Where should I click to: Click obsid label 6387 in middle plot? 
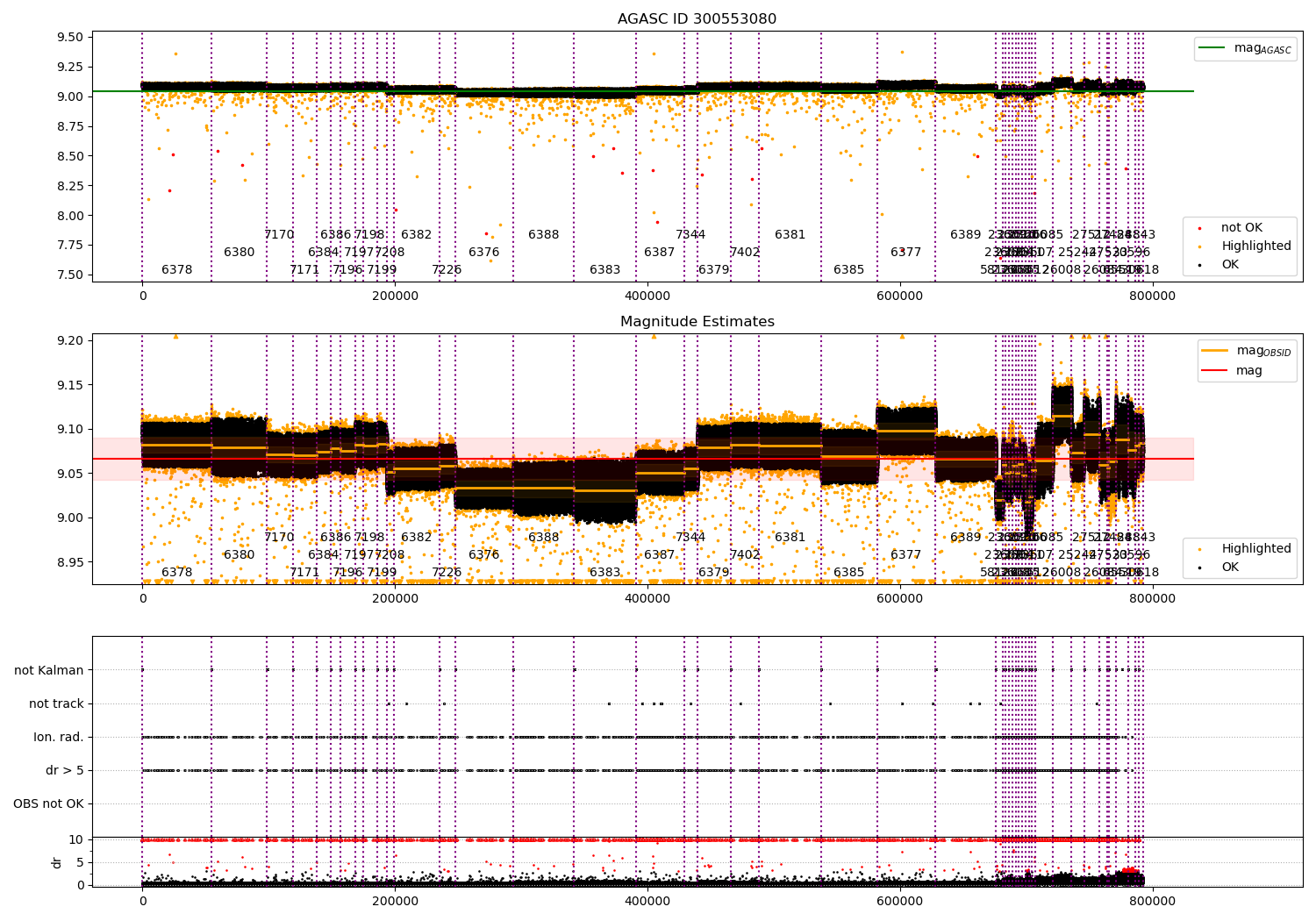pyautogui.click(x=660, y=555)
